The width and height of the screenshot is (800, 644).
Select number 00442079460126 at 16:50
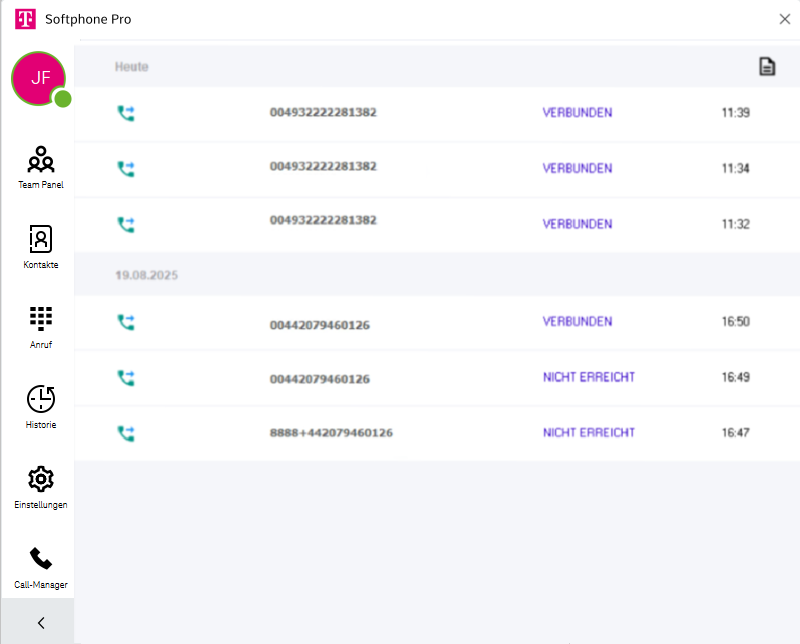[x=319, y=324]
